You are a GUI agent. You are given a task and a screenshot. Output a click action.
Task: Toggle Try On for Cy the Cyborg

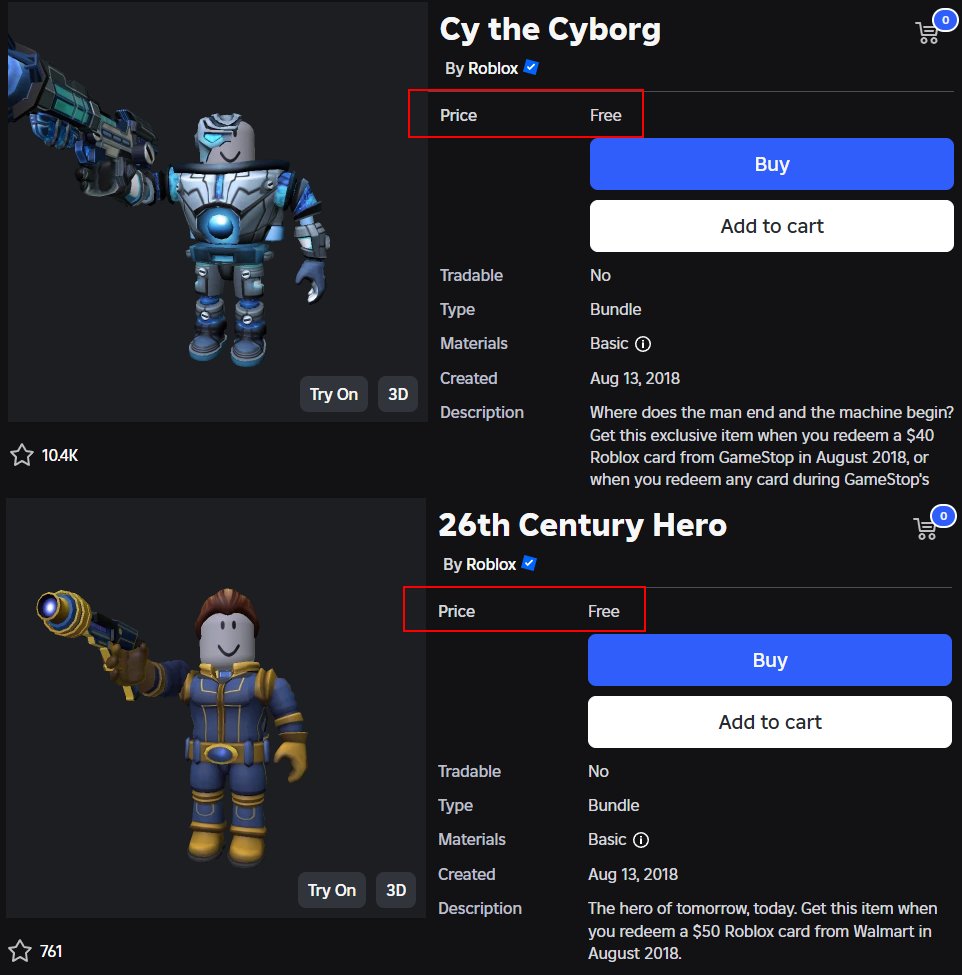[x=334, y=394]
